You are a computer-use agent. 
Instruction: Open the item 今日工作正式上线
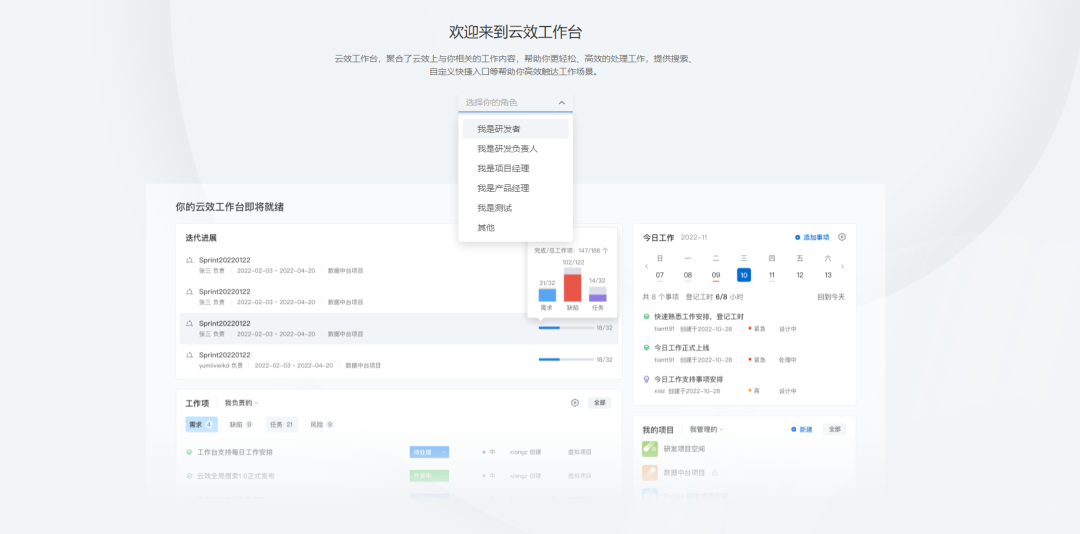[x=681, y=348]
